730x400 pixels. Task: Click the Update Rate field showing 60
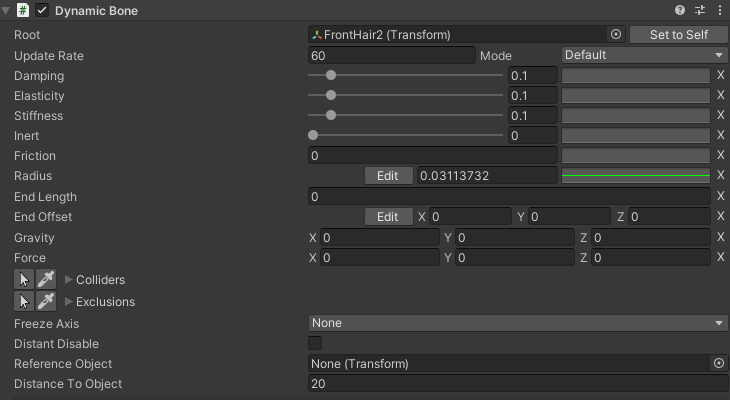392,55
